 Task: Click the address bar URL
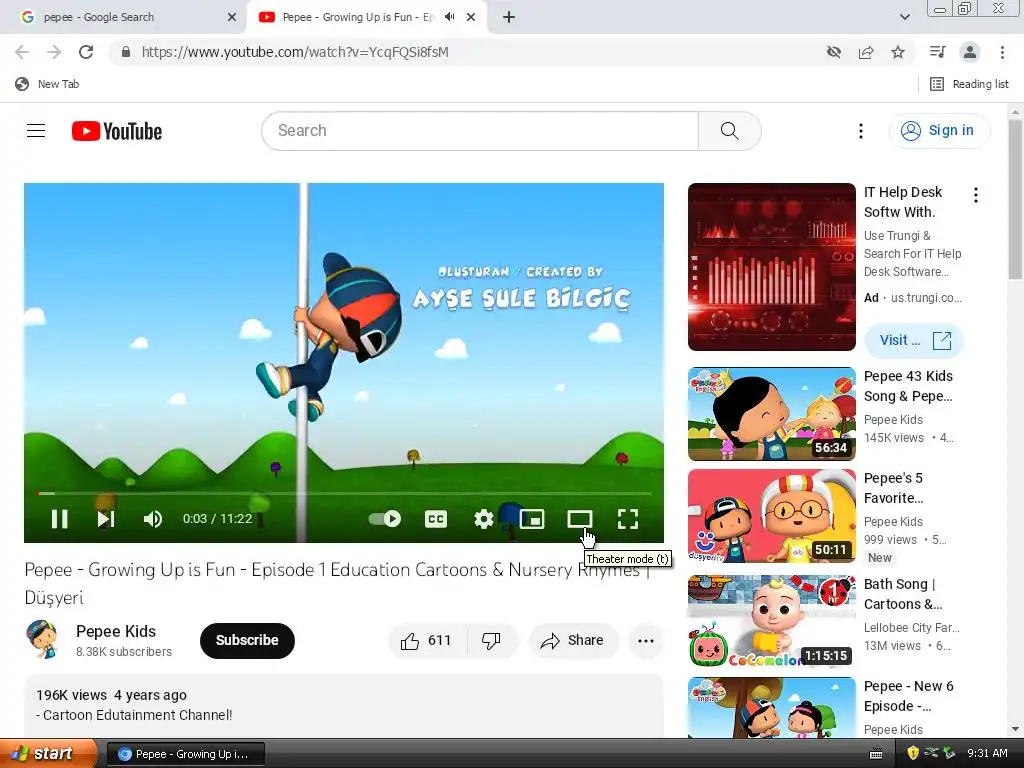coord(295,52)
